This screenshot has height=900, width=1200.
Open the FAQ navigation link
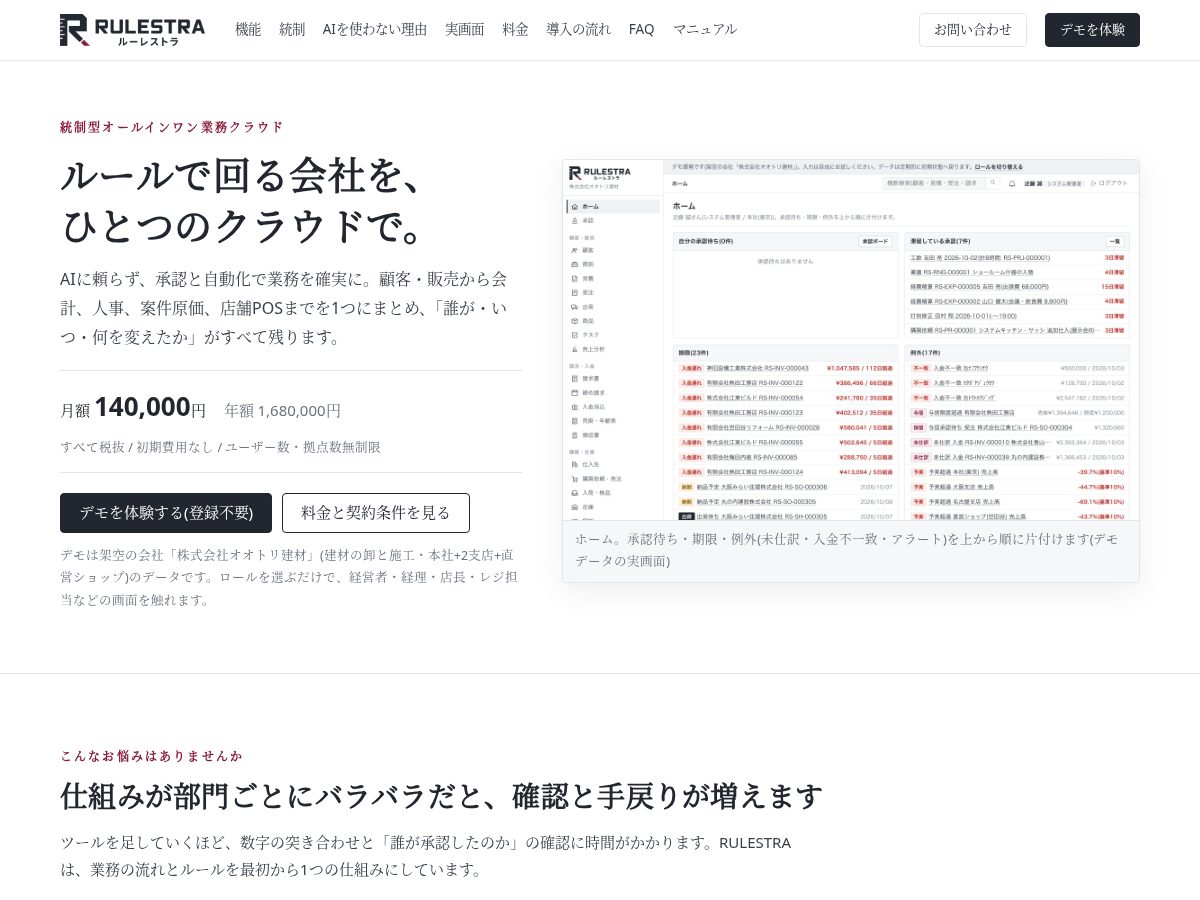click(x=642, y=30)
